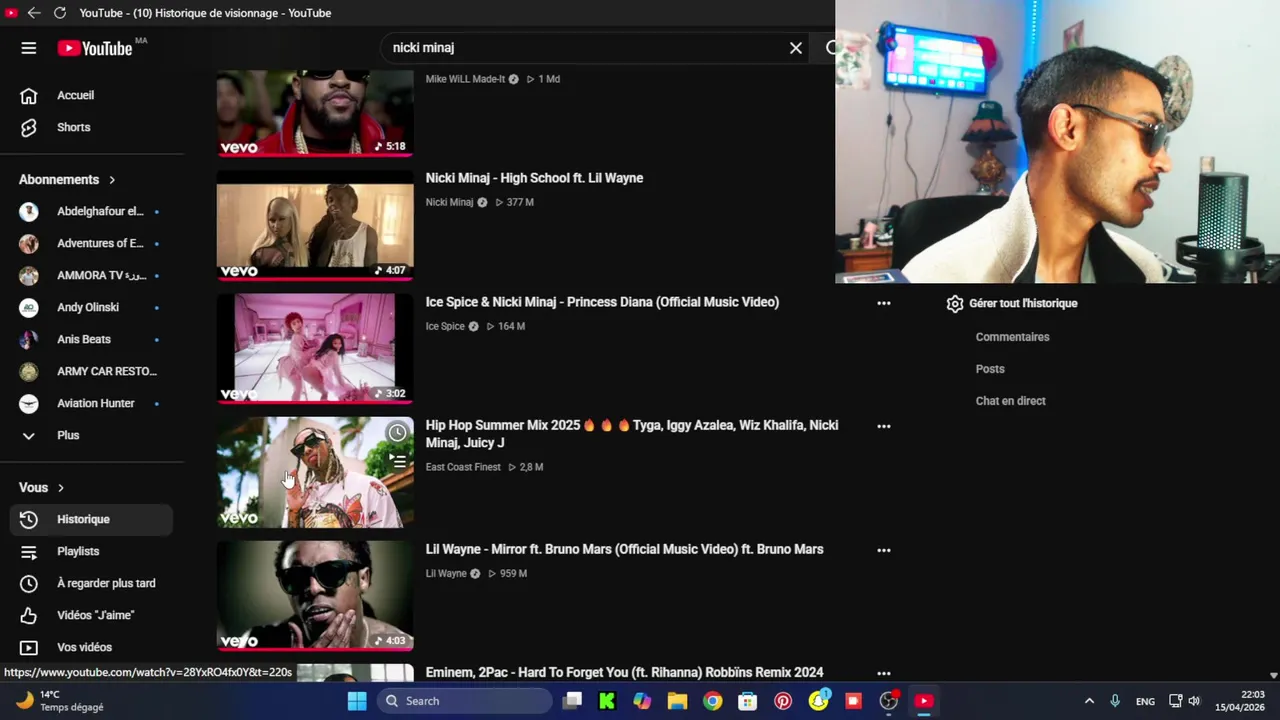Open Chat en direct history
The height and width of the screenshot is (720, 1280).
[x=1010, y=401]
